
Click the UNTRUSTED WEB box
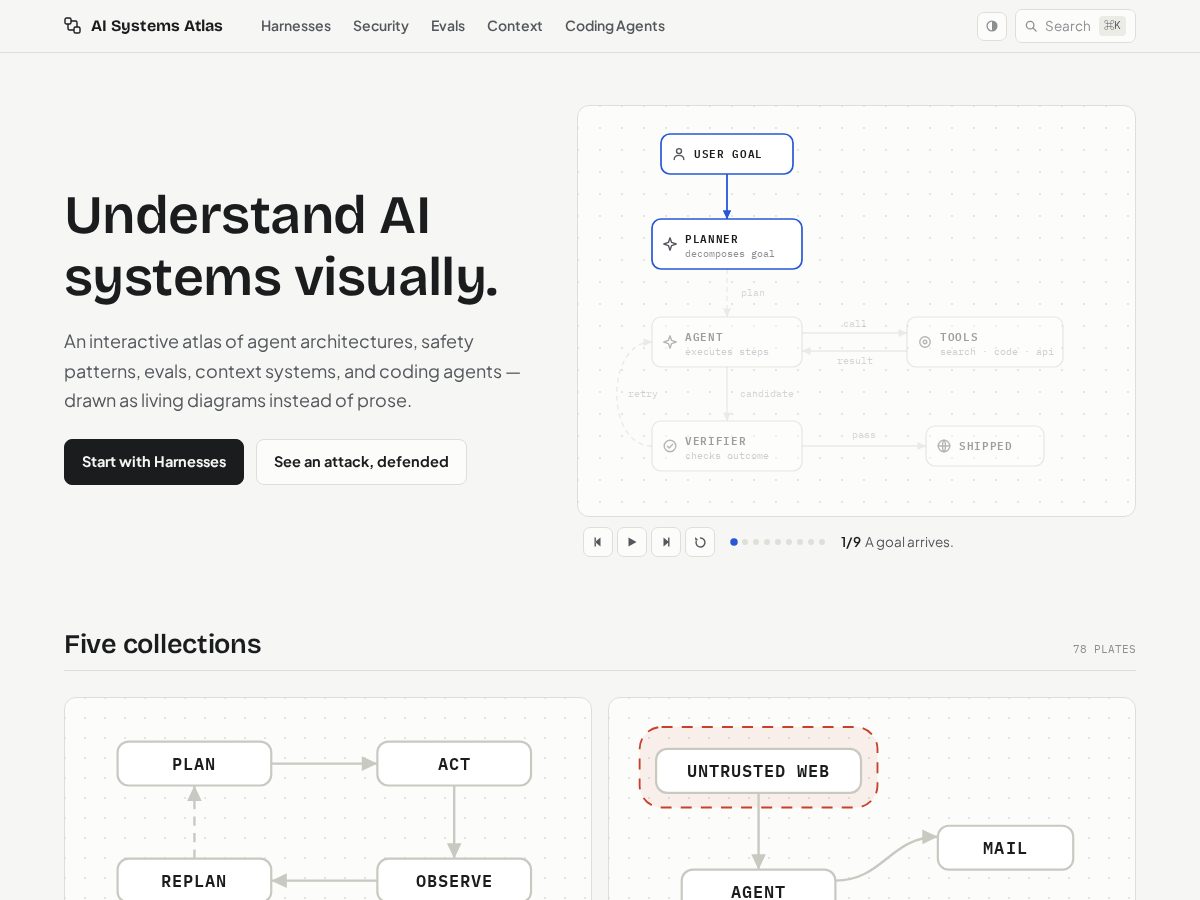pyautogui.click(x=758, y=771)
